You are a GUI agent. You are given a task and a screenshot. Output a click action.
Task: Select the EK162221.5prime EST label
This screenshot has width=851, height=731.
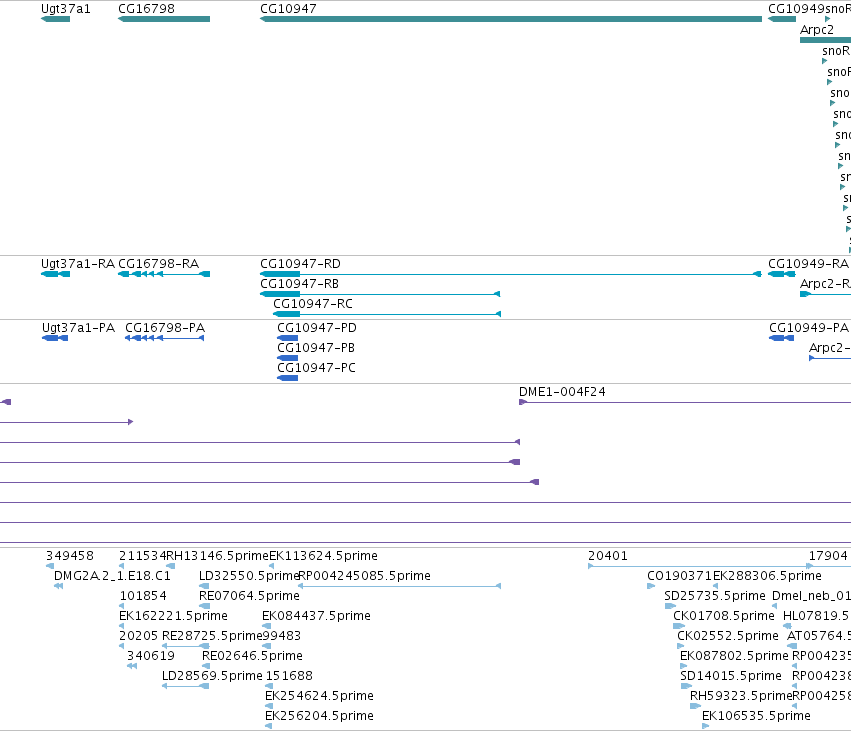tap(173, 616)
